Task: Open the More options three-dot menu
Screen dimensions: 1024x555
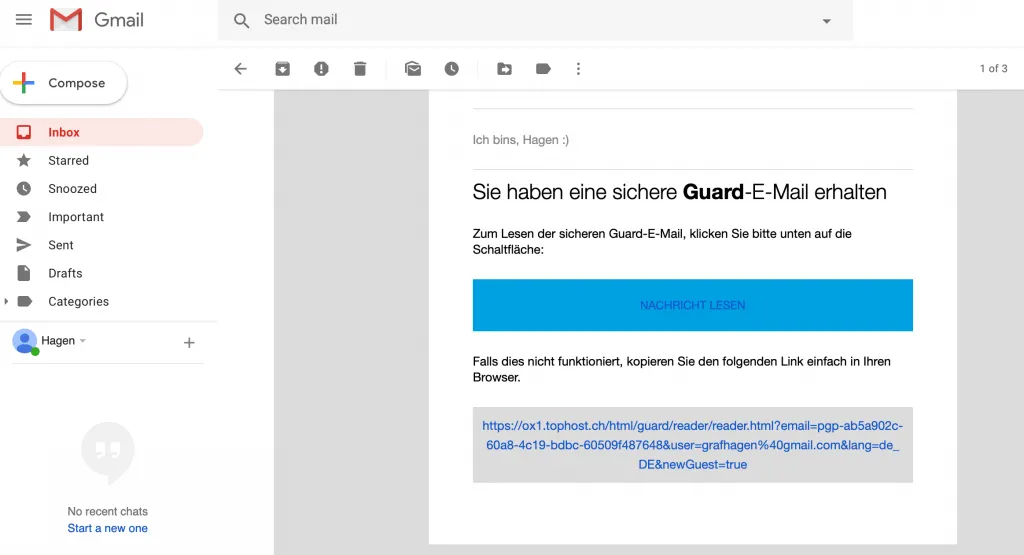Action: pyautogui.click(x=578, y=69)
